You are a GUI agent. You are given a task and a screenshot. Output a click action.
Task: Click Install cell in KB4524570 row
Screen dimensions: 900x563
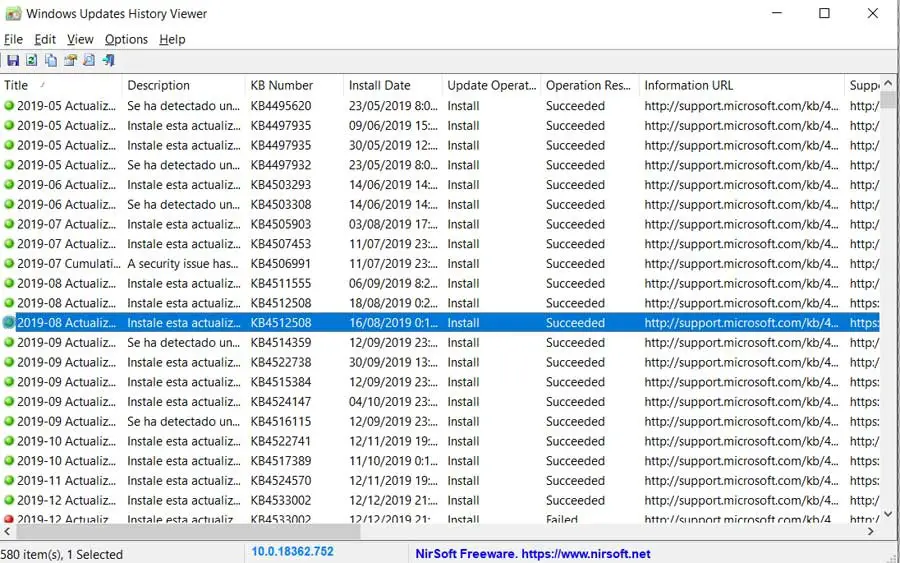tap(463, 480)
